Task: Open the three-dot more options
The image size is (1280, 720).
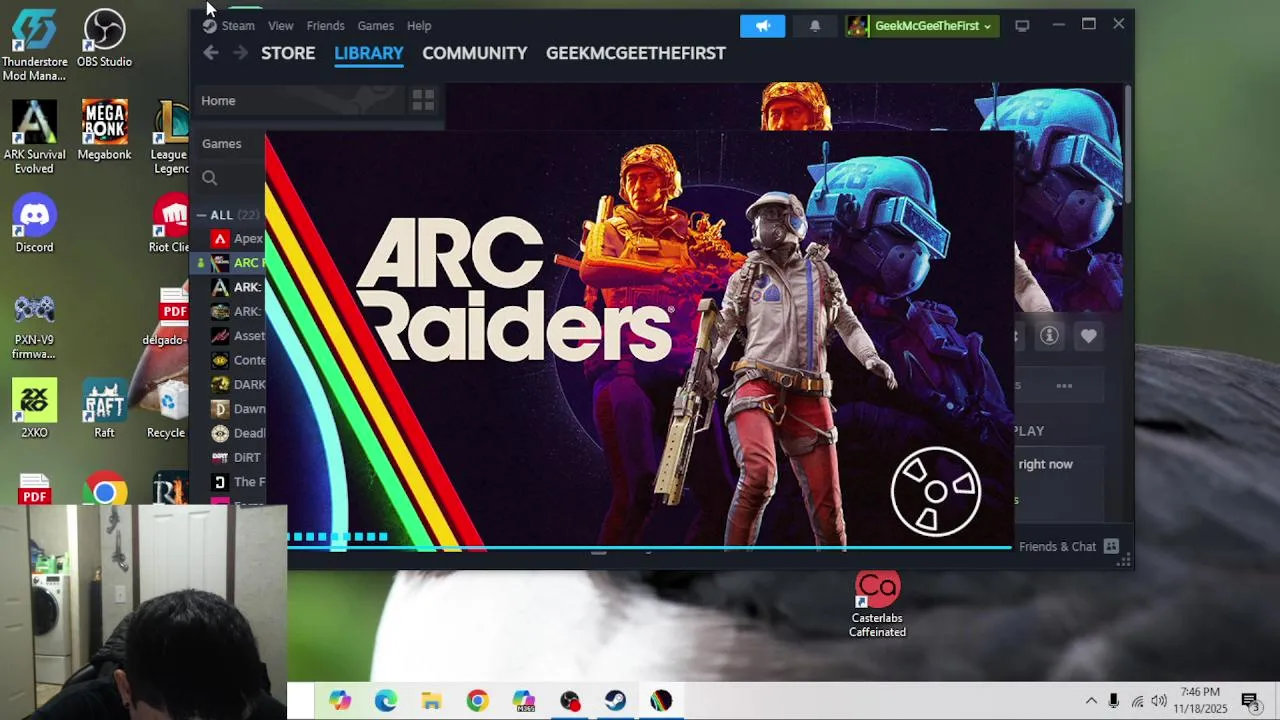Action: coord(1064,386)
